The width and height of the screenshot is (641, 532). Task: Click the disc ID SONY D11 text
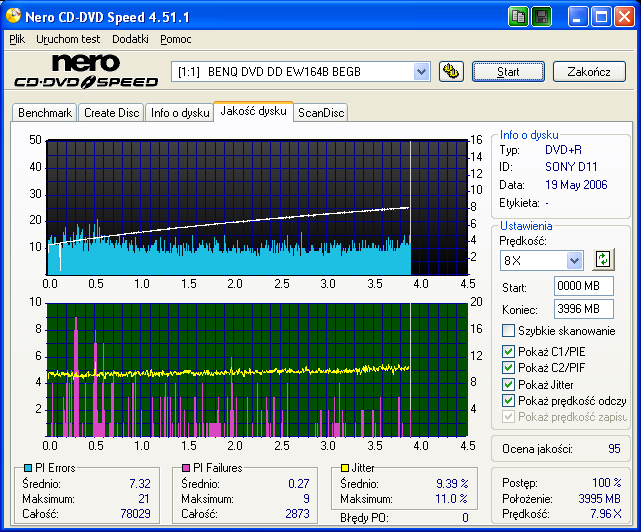click(x=571, y=167)
